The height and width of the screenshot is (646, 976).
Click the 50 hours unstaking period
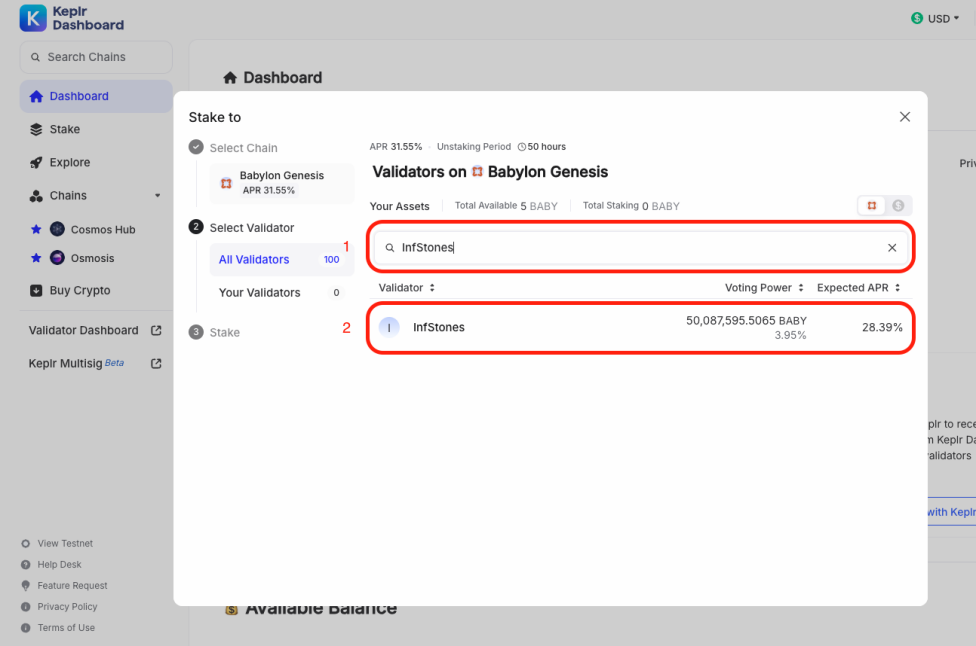coord(542,147)
